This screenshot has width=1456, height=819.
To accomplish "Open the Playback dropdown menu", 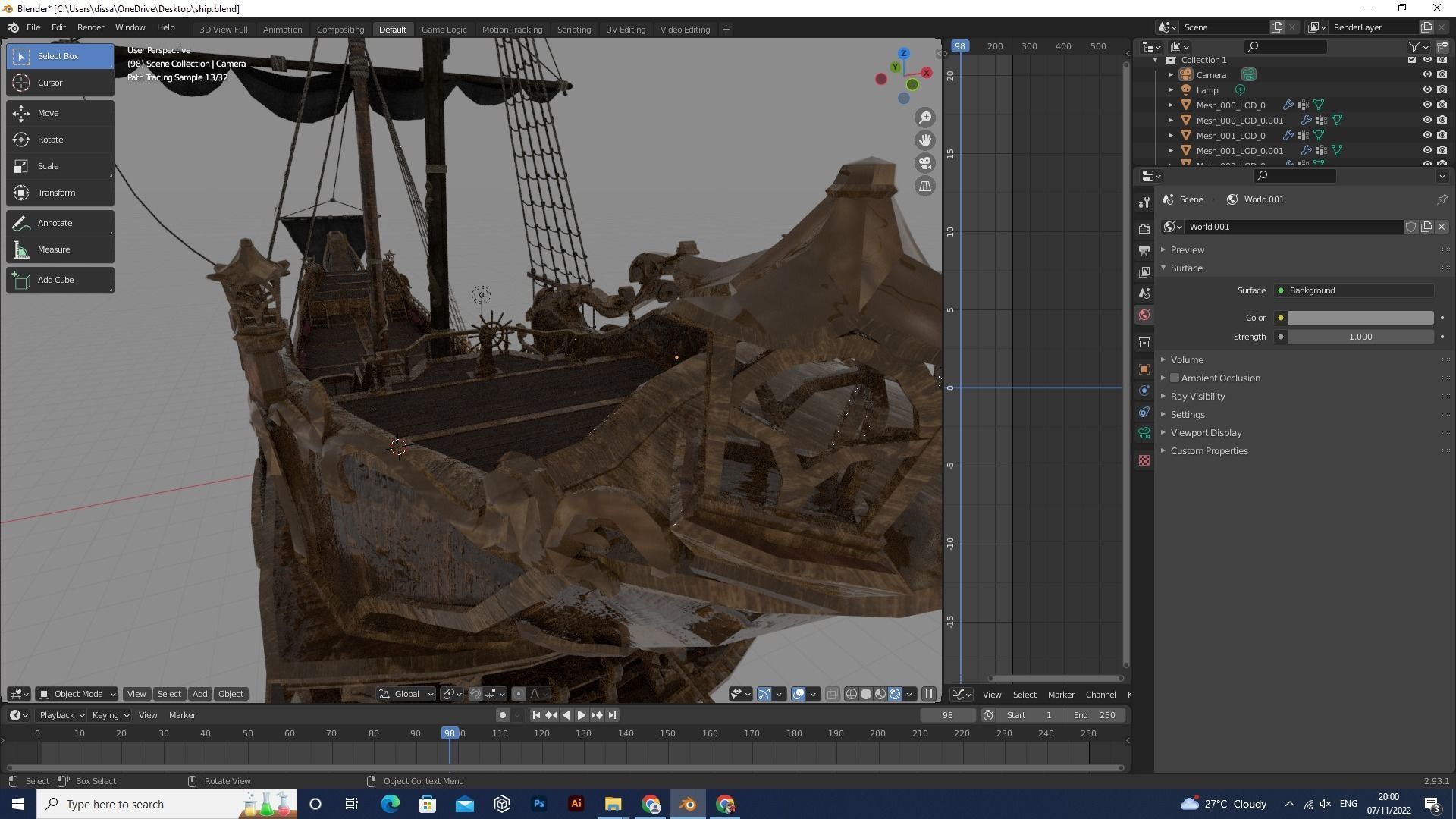I will (61, 715).
